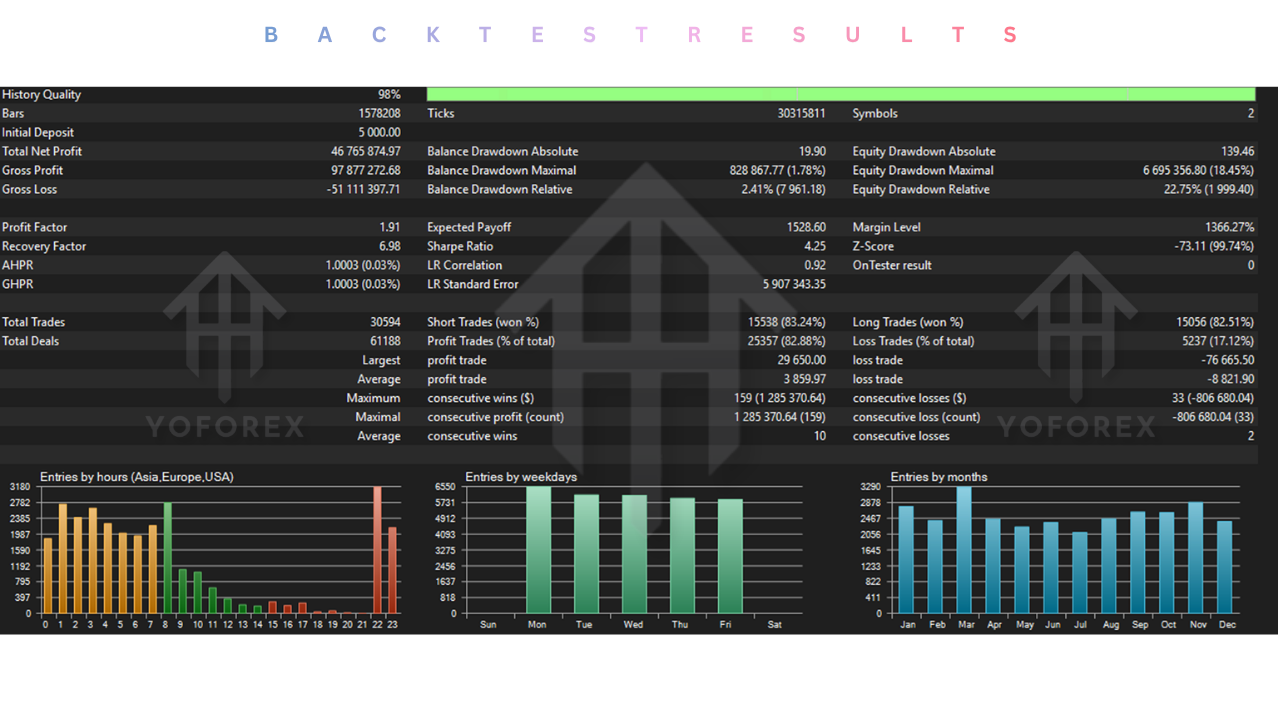
Task: Click the Margin Level percentage value
Action: click(x=1232, y=227)
